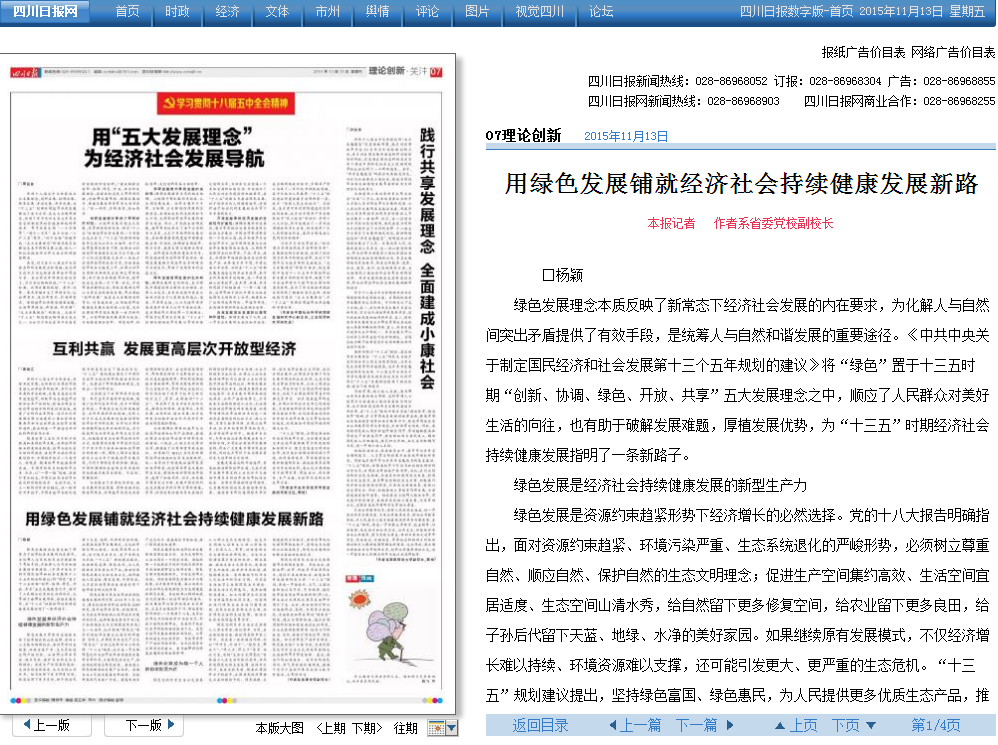Go to the 经济 section
Viewport: 998px width, 745px height.
[227, 11]
